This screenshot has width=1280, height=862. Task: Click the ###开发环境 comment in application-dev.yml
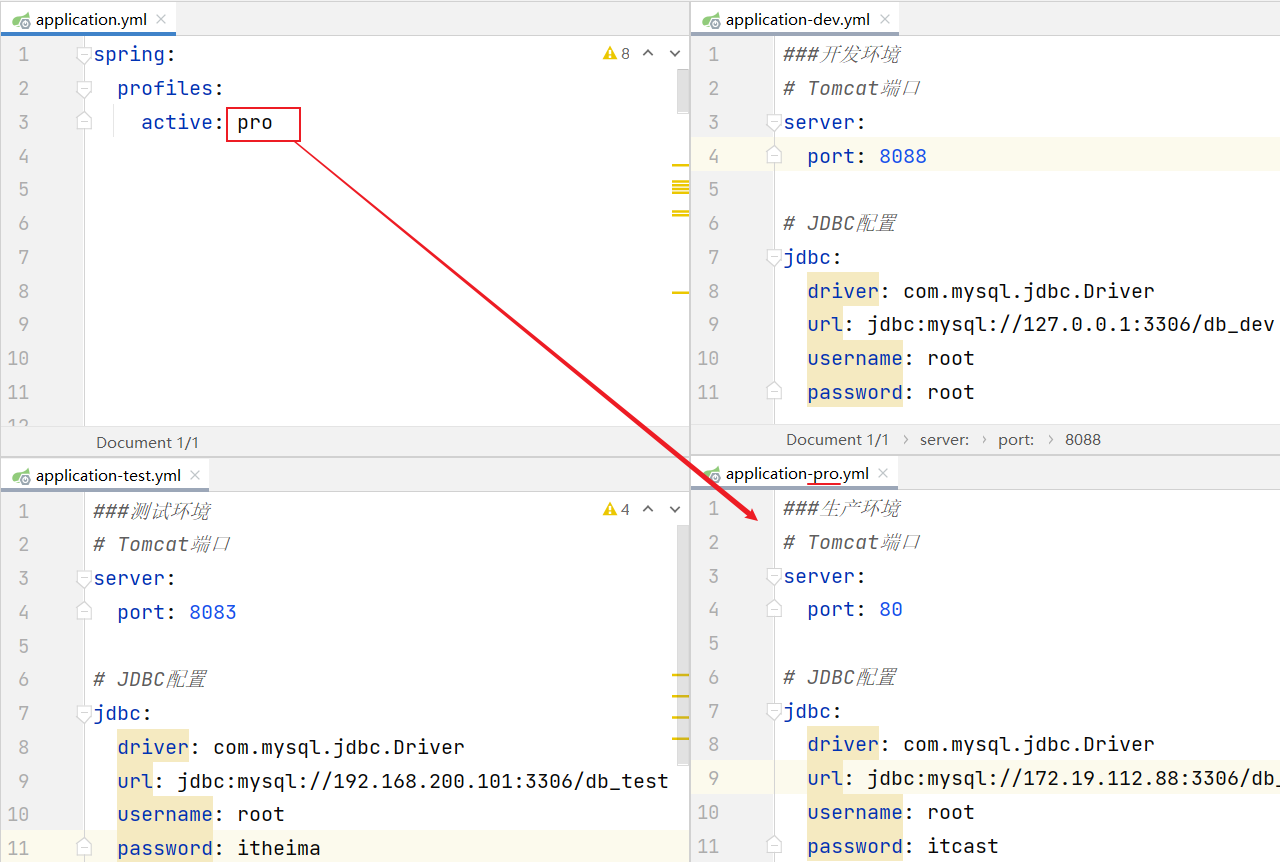pos(842,54)
